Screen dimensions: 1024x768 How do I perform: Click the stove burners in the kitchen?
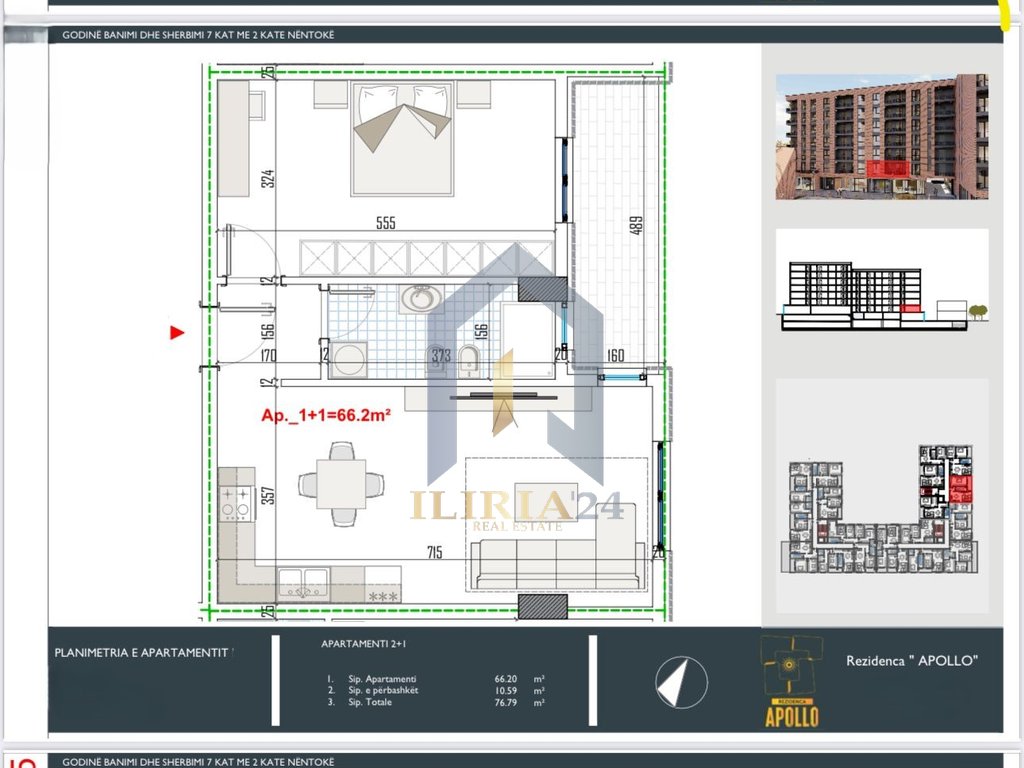[x=236, y=503]
